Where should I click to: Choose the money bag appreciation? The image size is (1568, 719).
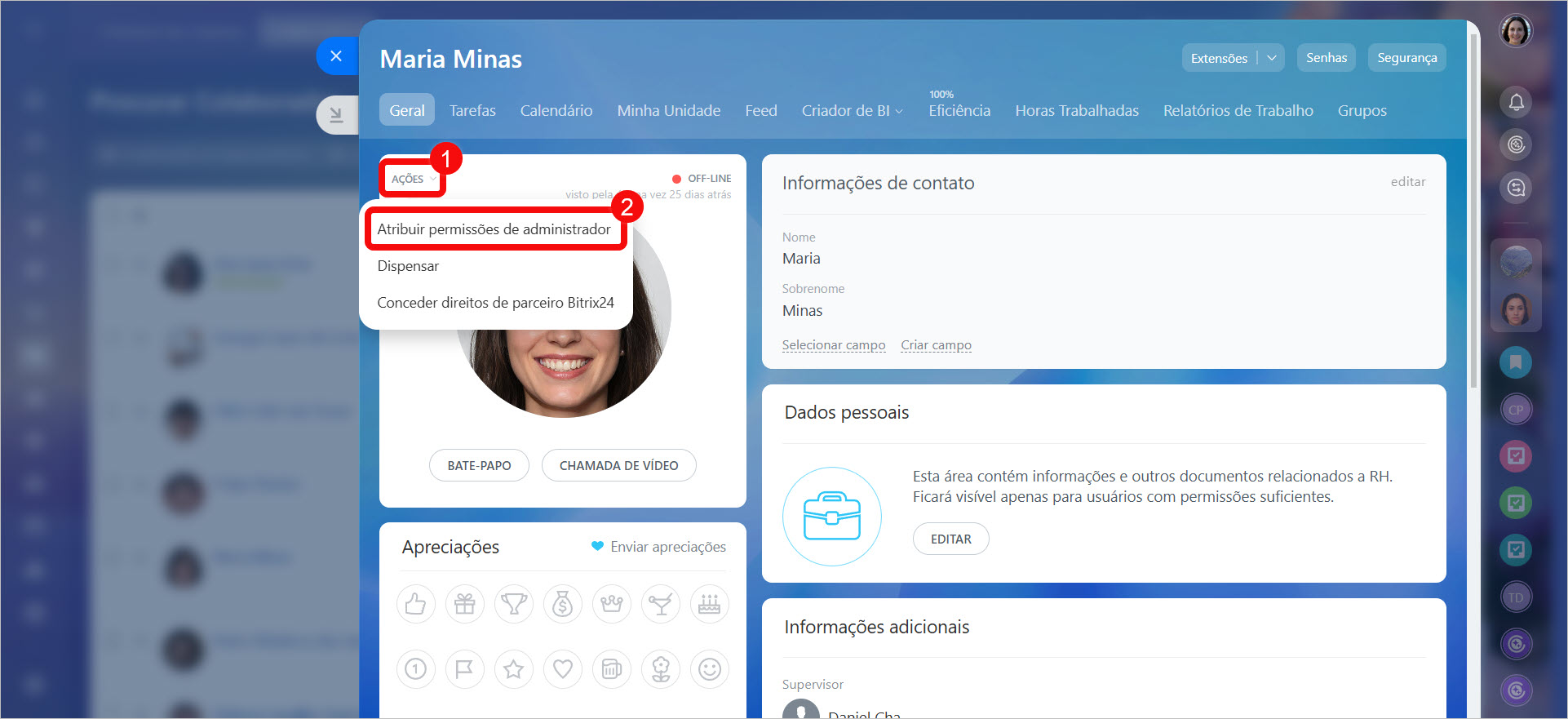tap(563, 604)
